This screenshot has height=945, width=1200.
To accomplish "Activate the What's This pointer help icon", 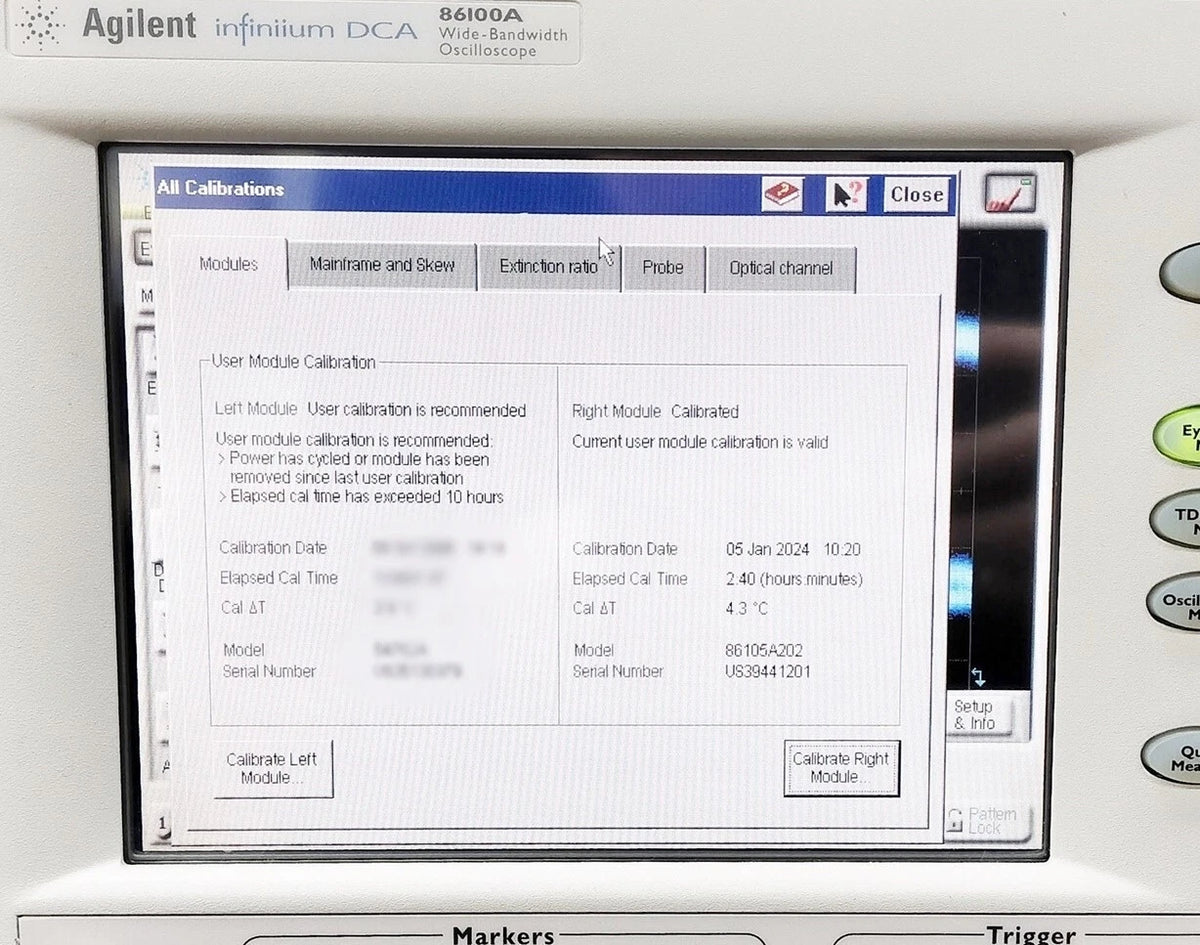I will [x=846, y=194].
